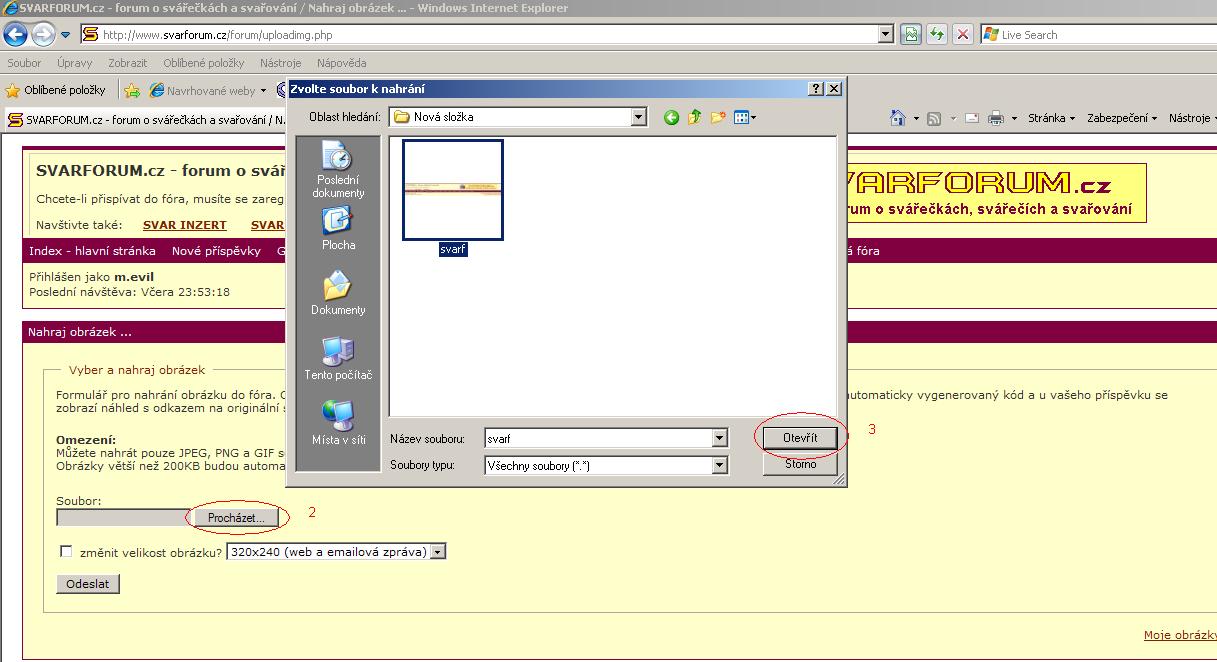Click the svarforum.cz address bar
This screenshot has width=1217, height=662.
[x=478, y=34]
